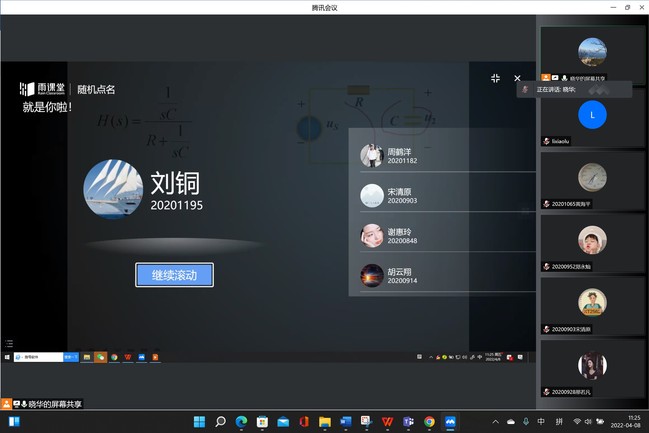Exit fullscreen in the random roll-call window
This screenshot has height=433, width=649.
pyautogui.click(x=495, y=78)
